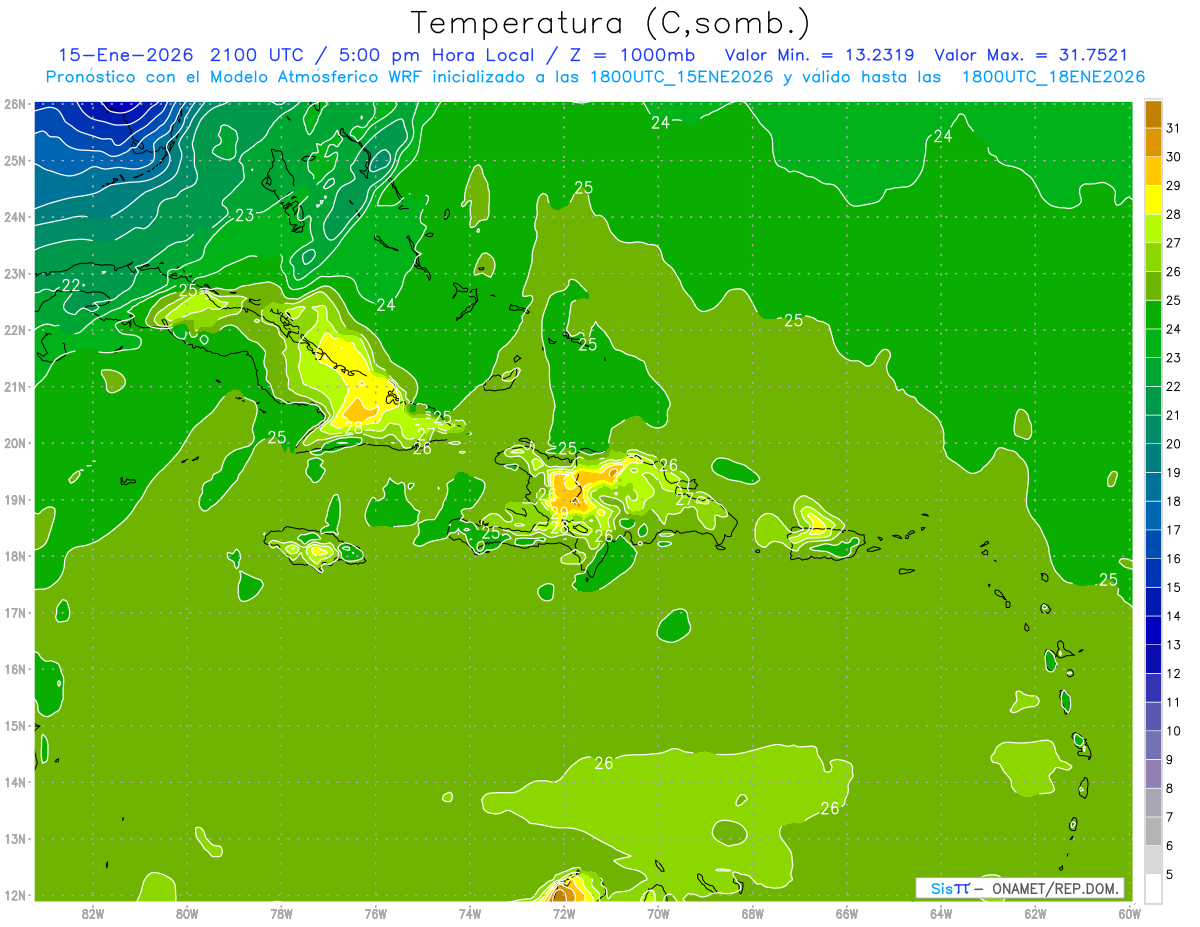Click legend value '30'
1200x927 pixels.
point(1173,157)
